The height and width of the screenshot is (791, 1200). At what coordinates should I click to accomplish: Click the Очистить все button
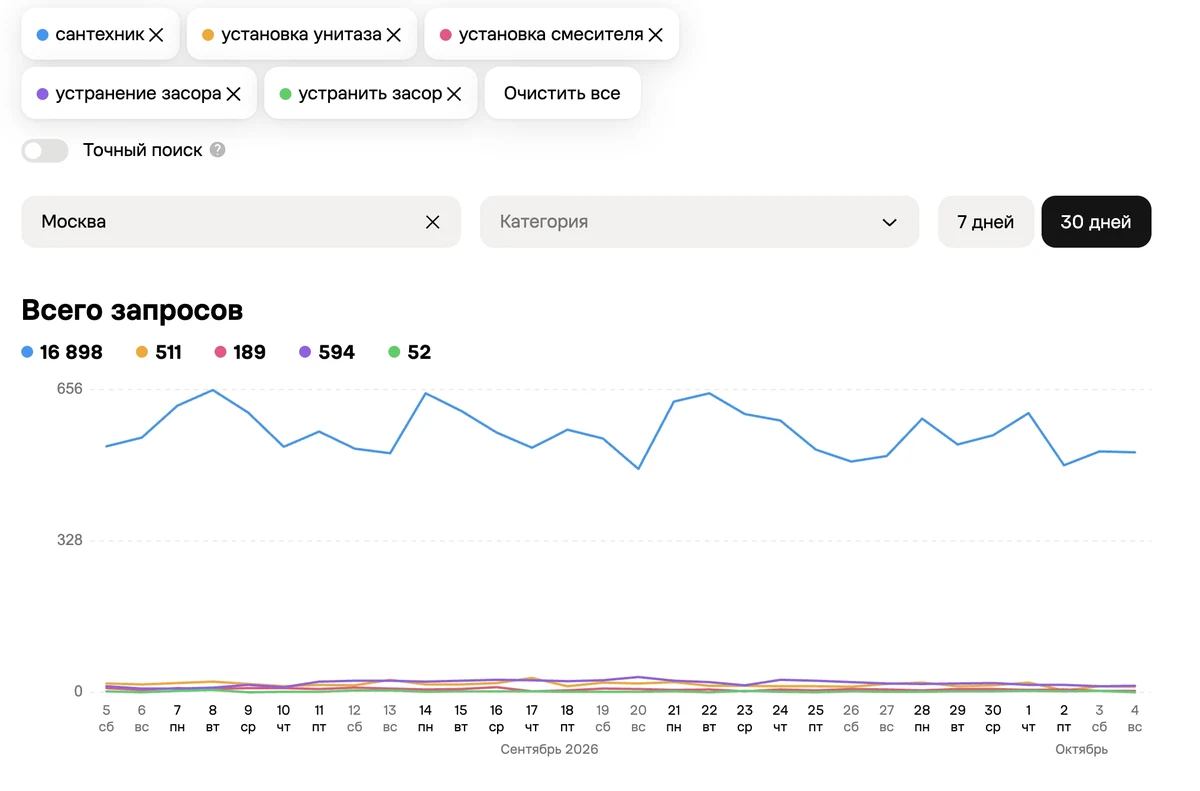562,93
